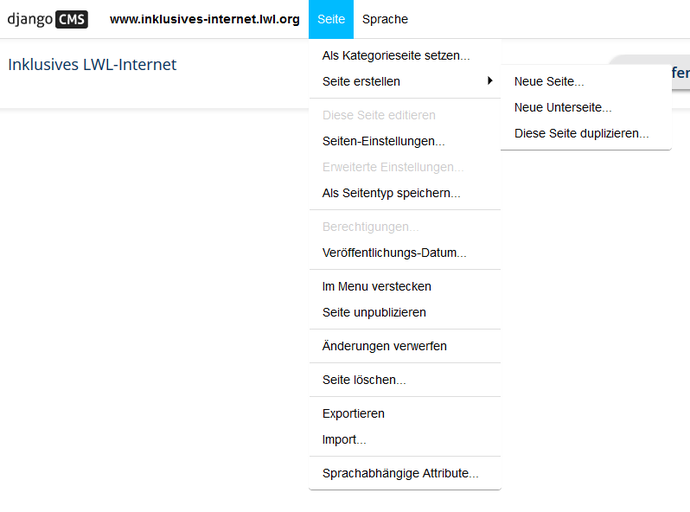The image size is (690, 512).
Task: Open Seiten-Einstellungen...
Action: coord(405,141)
